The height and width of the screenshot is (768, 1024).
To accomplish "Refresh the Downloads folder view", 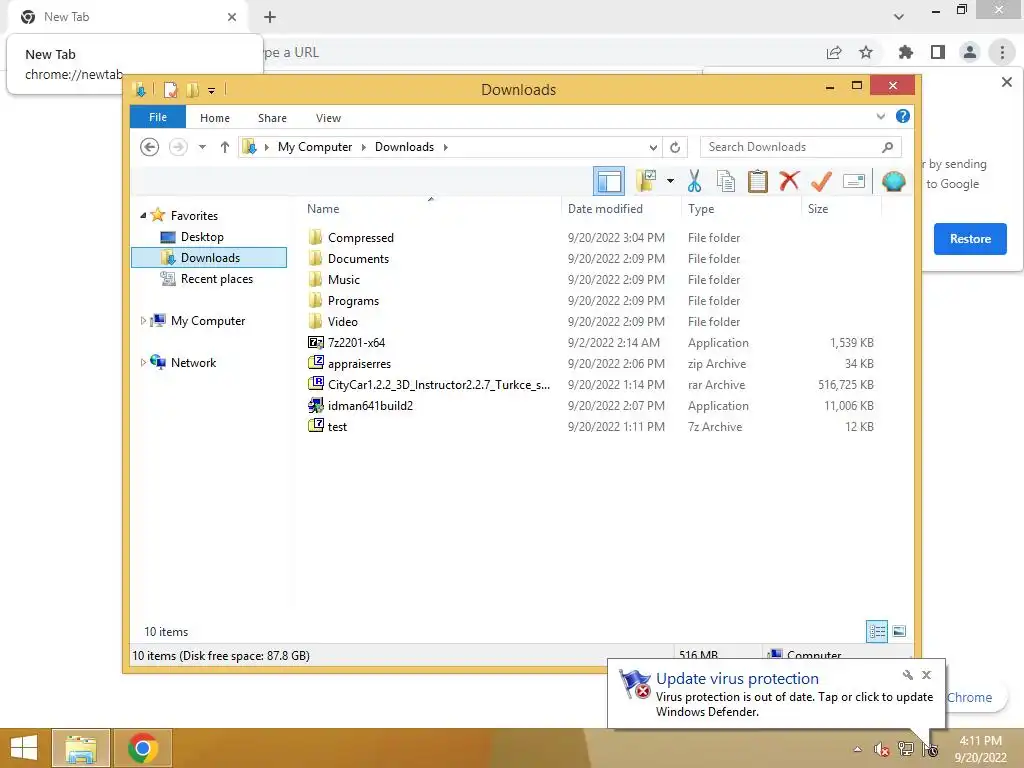I will click(x=675, y=148).
